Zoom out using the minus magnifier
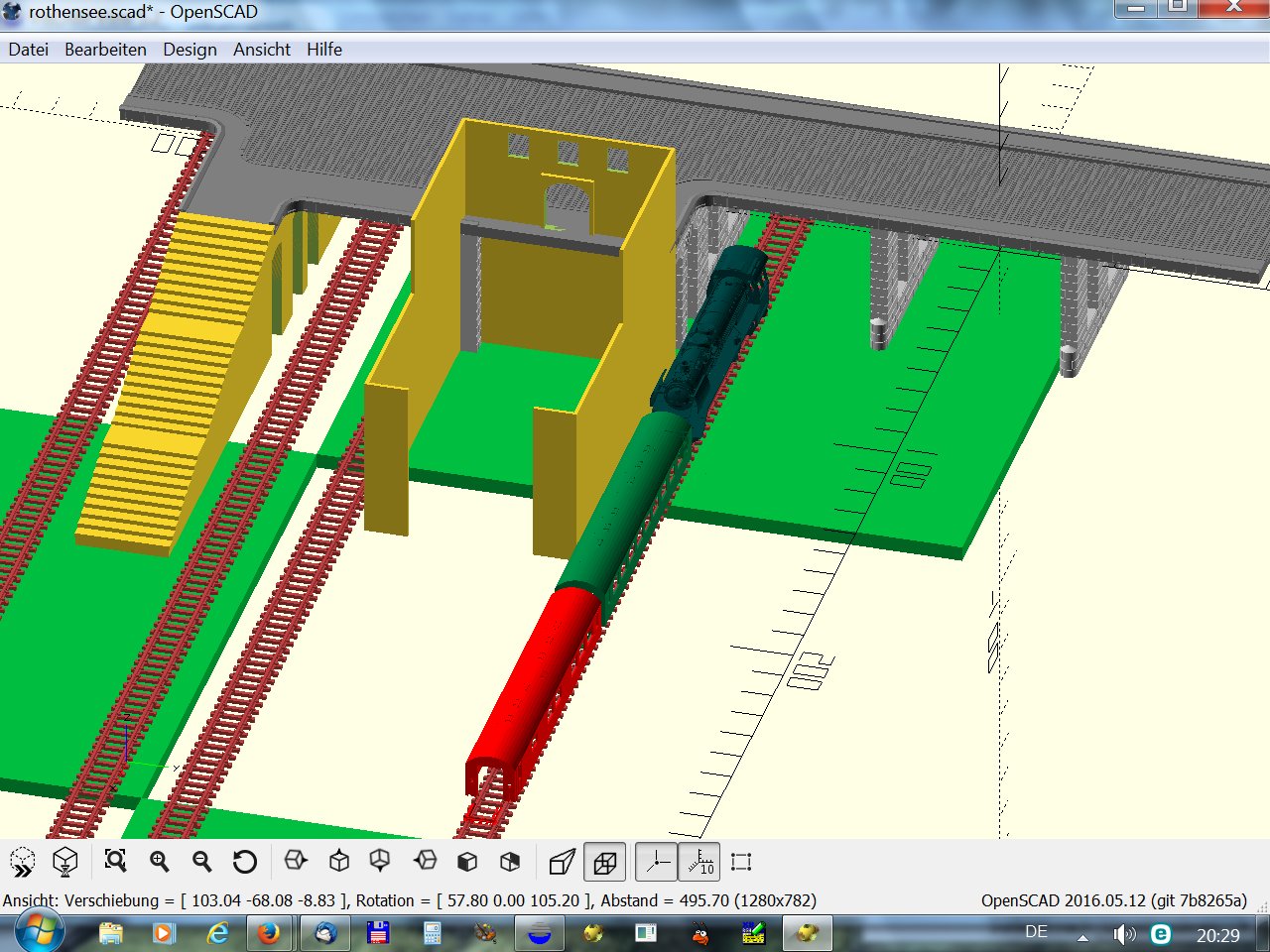The height and width of the screenshot is (952, 1270). [x=201, y=862]
